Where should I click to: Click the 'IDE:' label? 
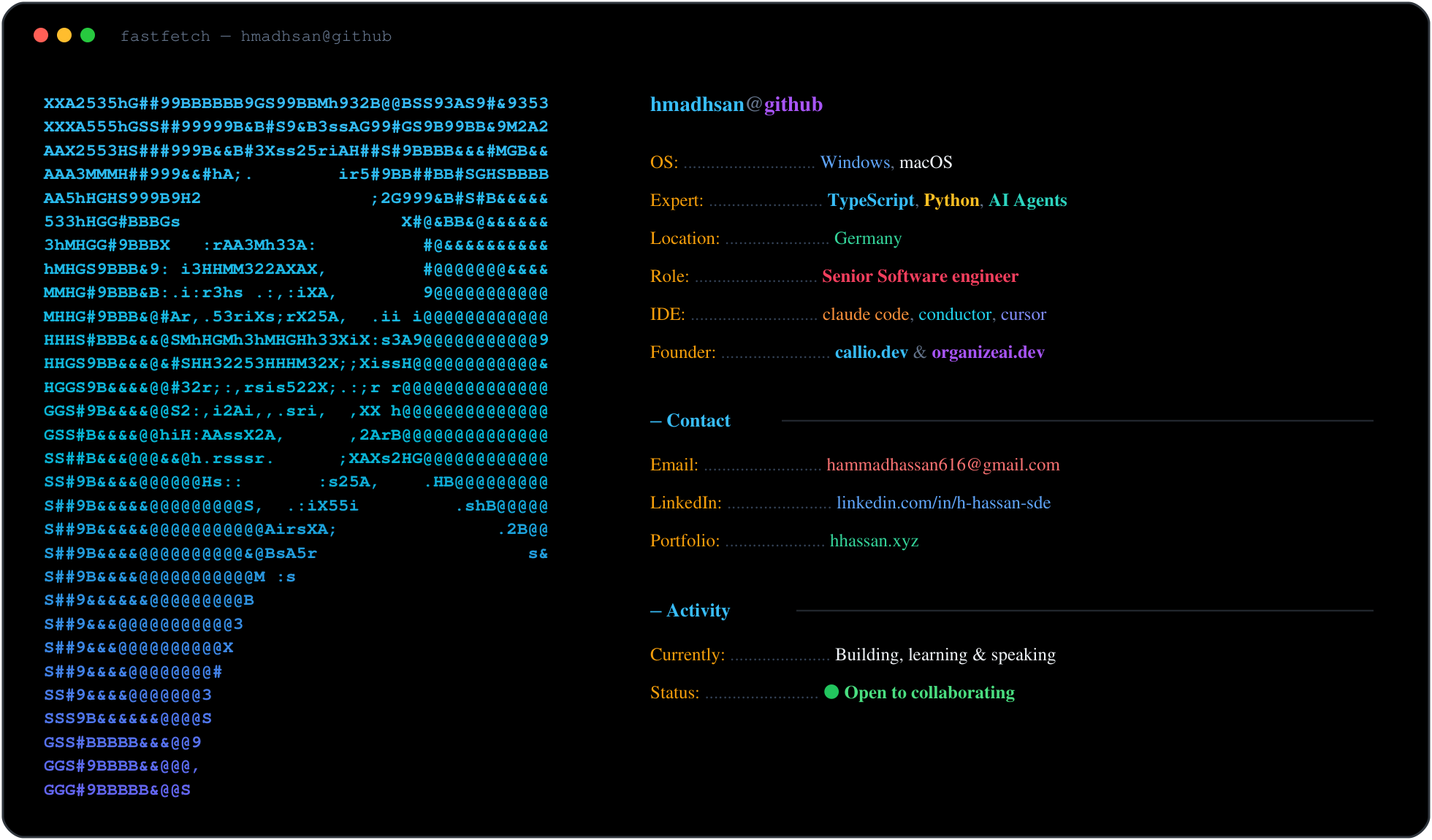click(x=667, y=314)
